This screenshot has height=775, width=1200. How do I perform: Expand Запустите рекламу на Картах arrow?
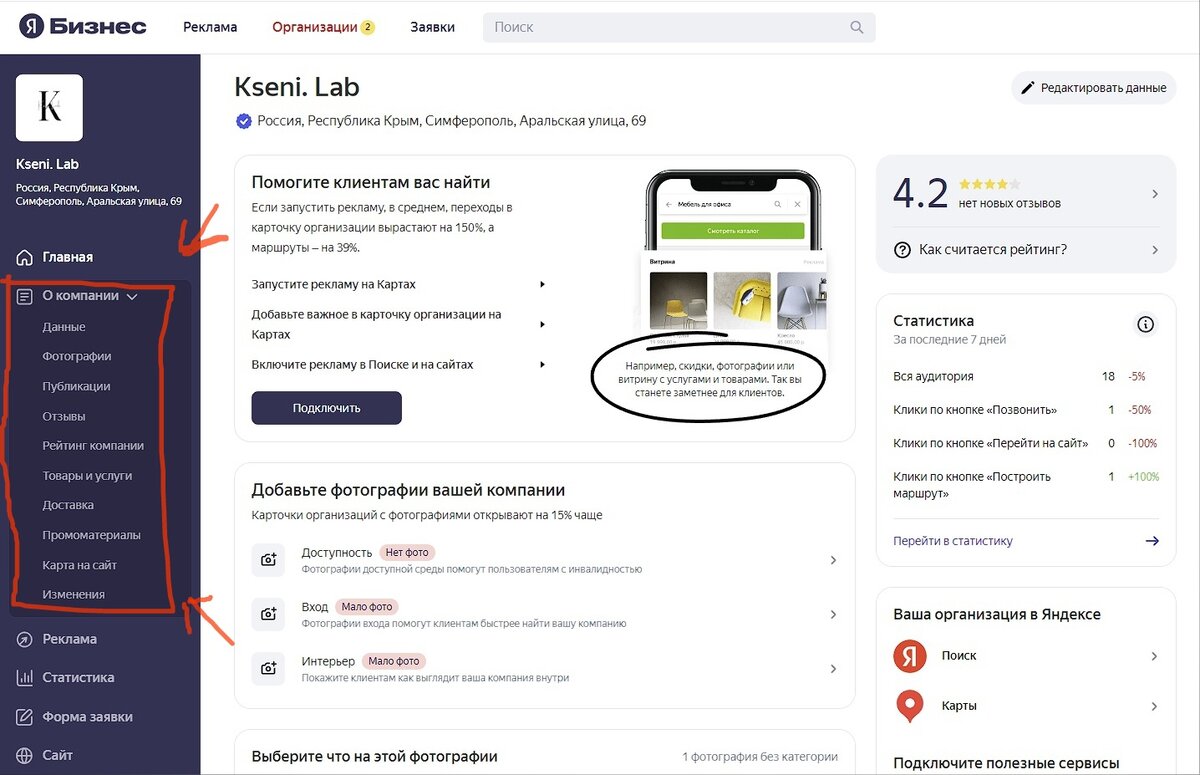click(x=542, y=284)
